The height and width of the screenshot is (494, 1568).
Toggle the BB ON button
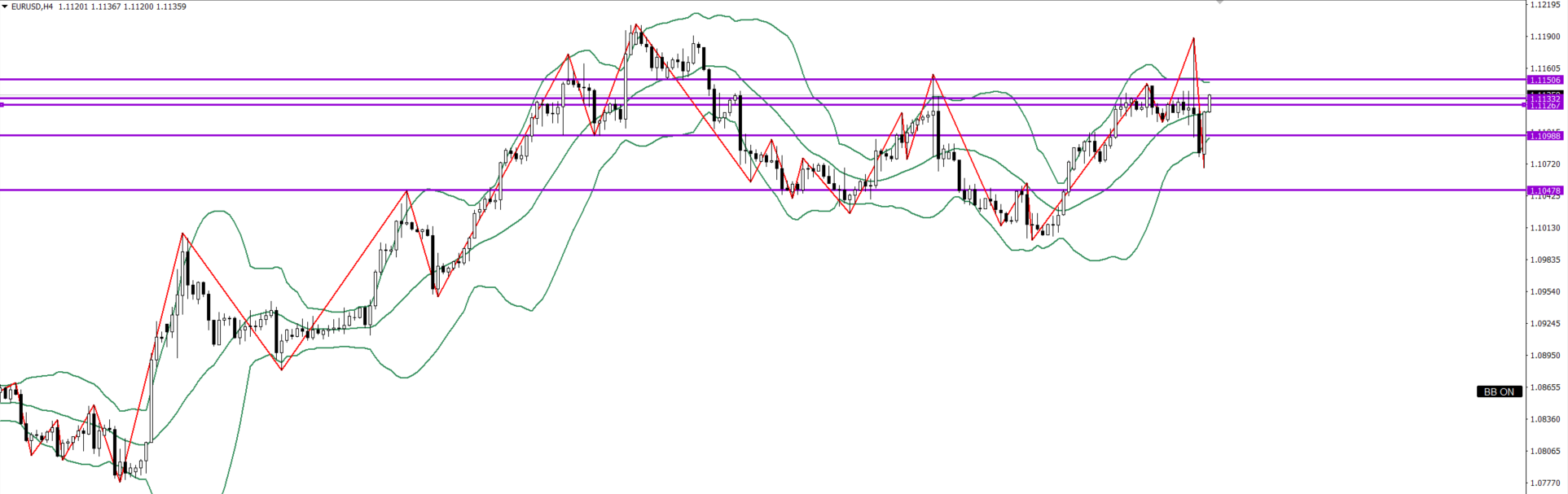(1499, 391)
